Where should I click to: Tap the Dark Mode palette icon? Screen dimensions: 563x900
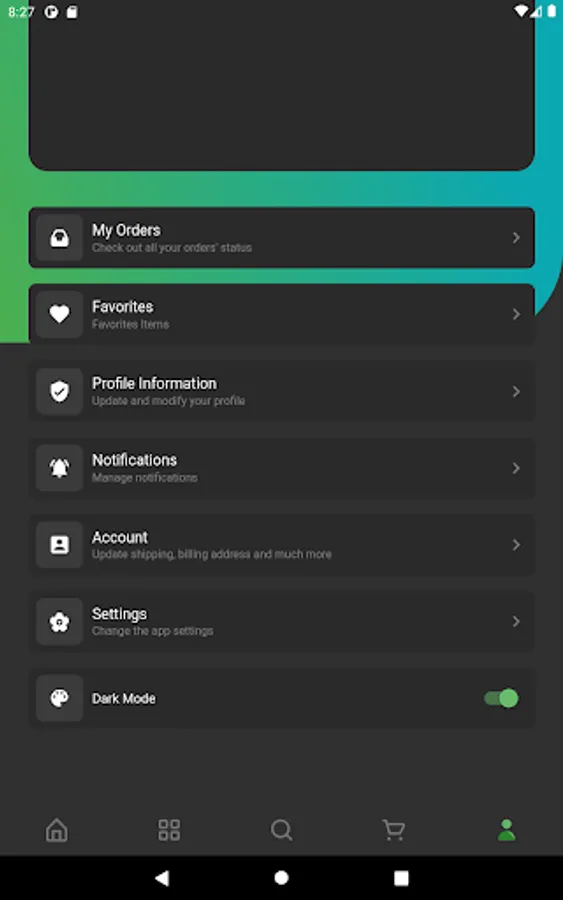(x=59, y=699)
